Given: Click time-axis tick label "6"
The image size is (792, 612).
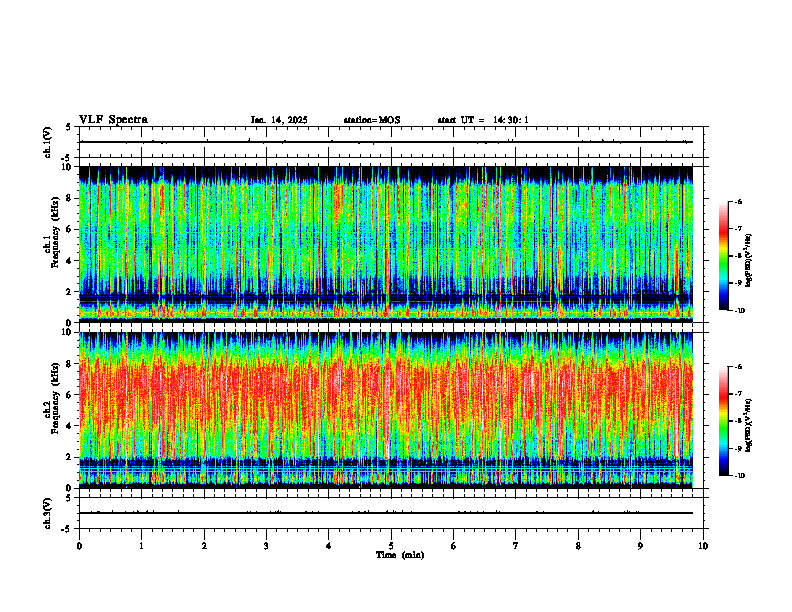Looking at the screenshot, I should [454, 546].
